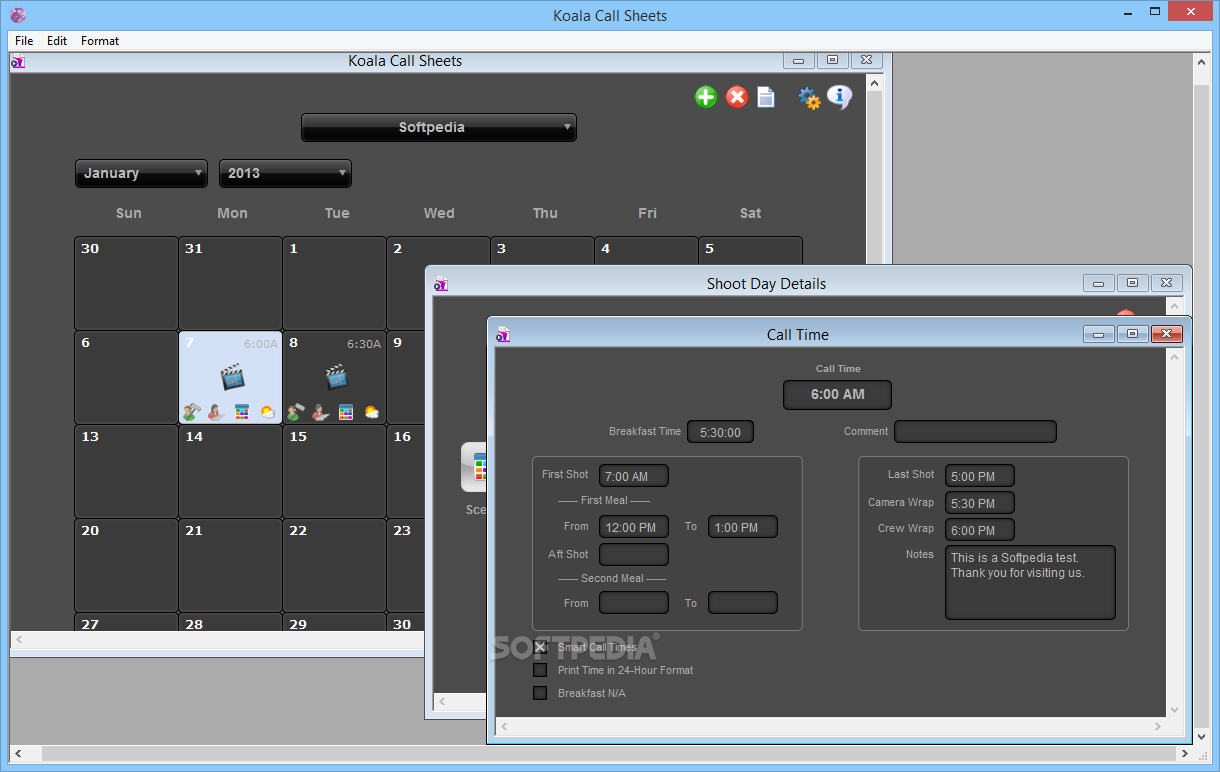Click the 6:30A time on day 8
Screen dimensions: 1220x772
coord(364,343)
